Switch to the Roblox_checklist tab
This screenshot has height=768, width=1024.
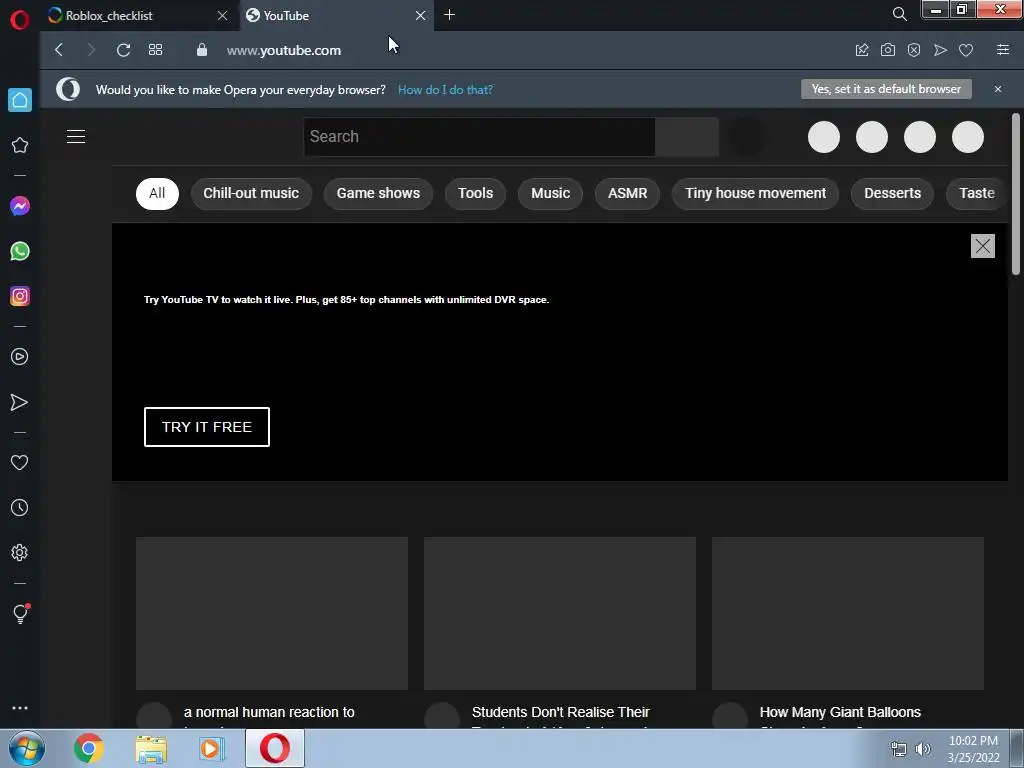[132, 15]
